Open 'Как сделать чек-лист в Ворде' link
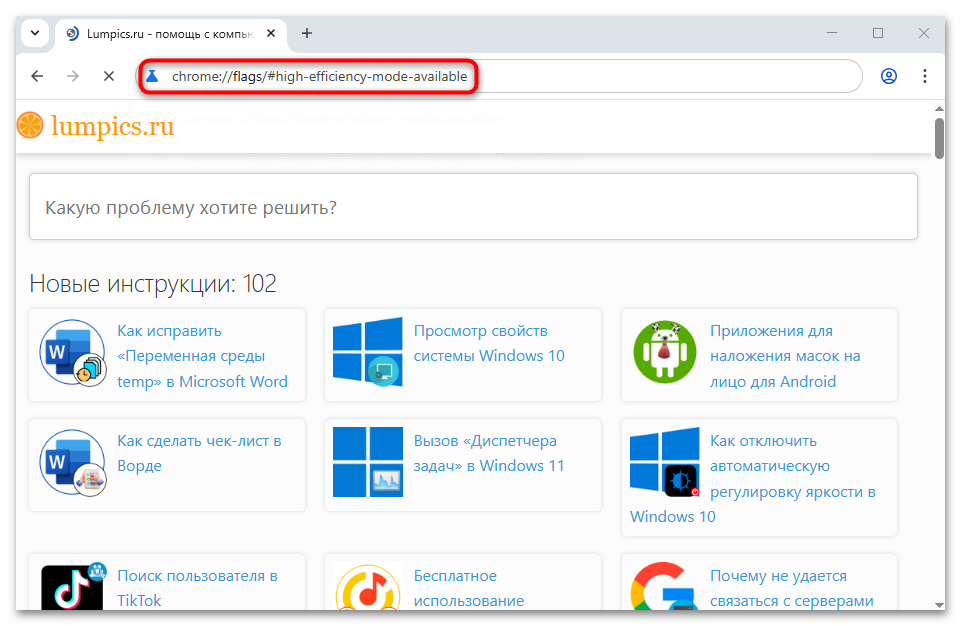This screenshot has height=626, width=961. pos(199,453)
